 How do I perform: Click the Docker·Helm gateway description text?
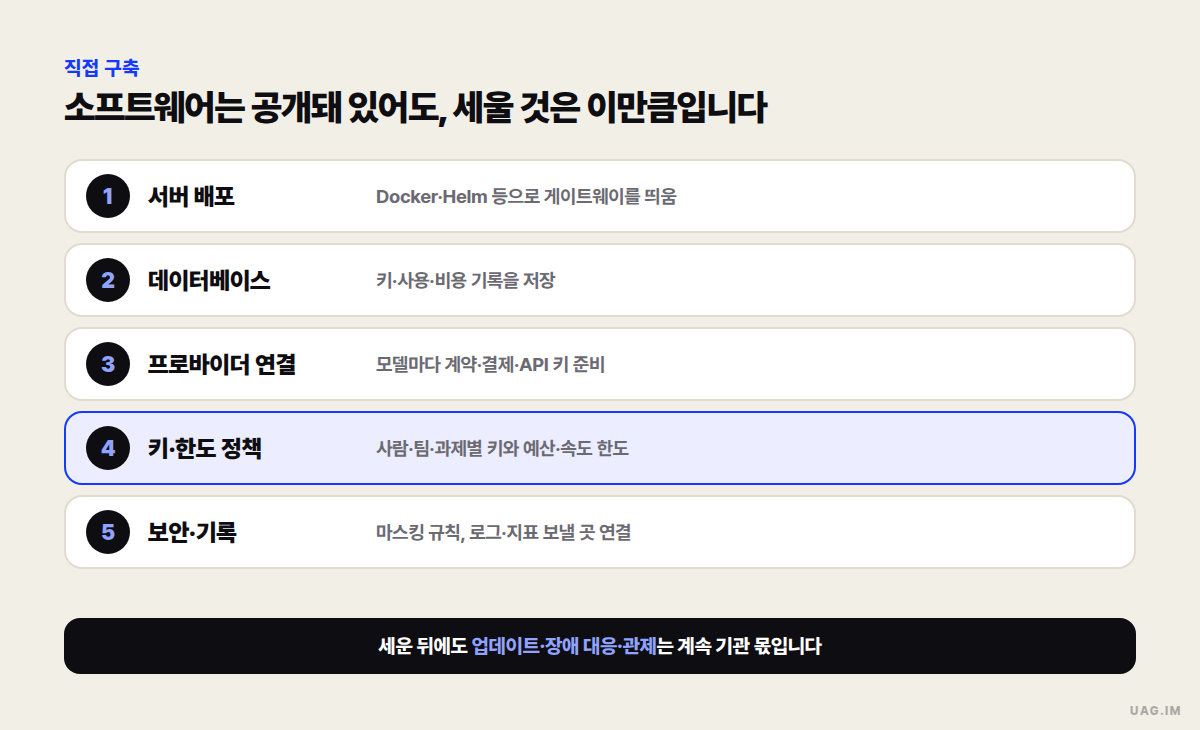click(x=526, y=197)
